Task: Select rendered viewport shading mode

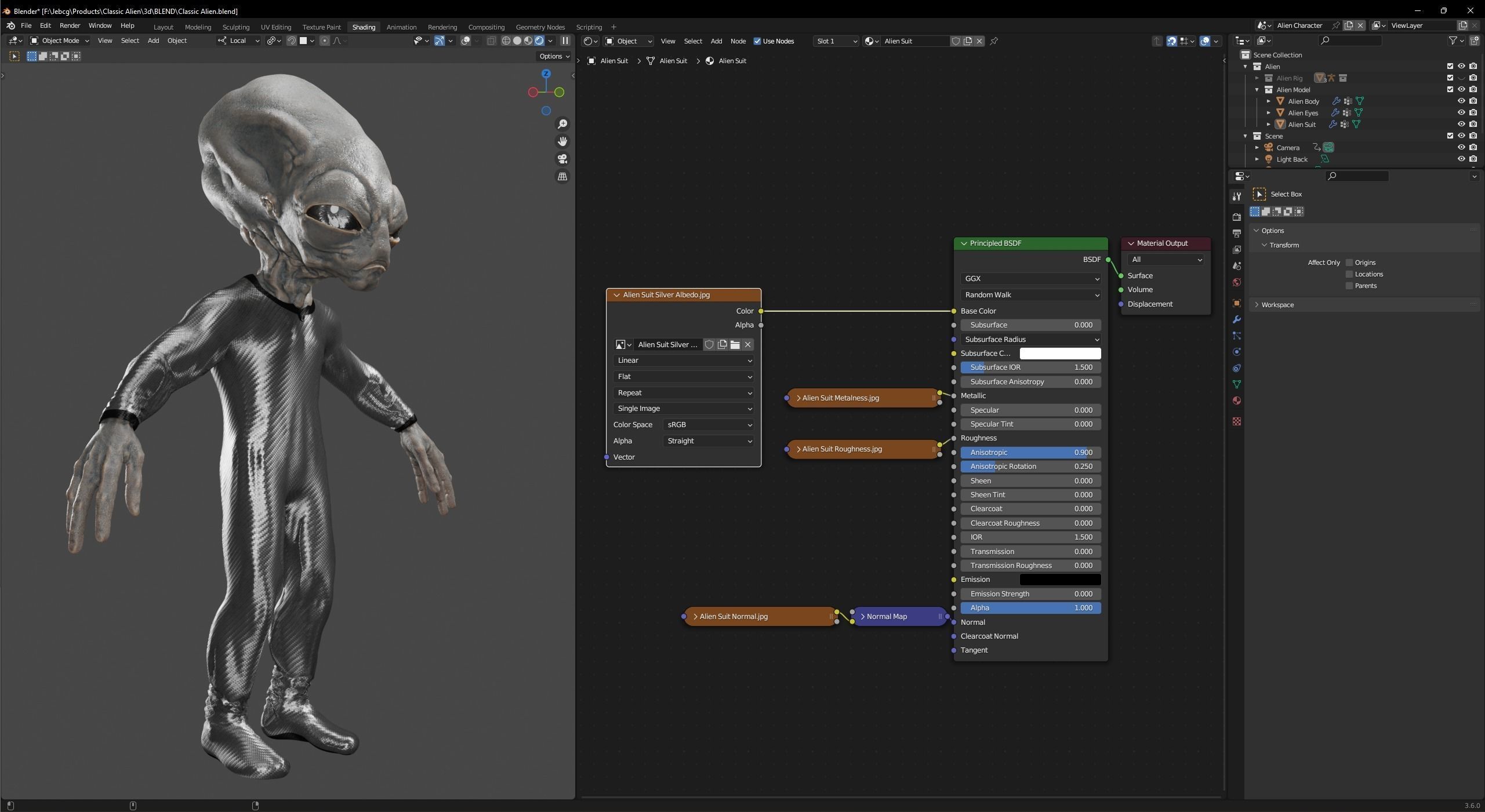Action: pos(539,41)
